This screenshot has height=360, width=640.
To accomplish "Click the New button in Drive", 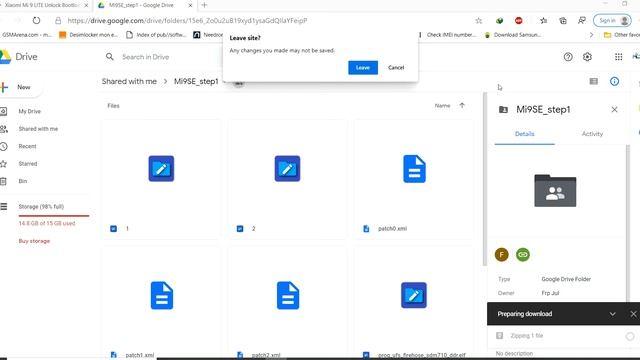I will (x=20, y=87).
